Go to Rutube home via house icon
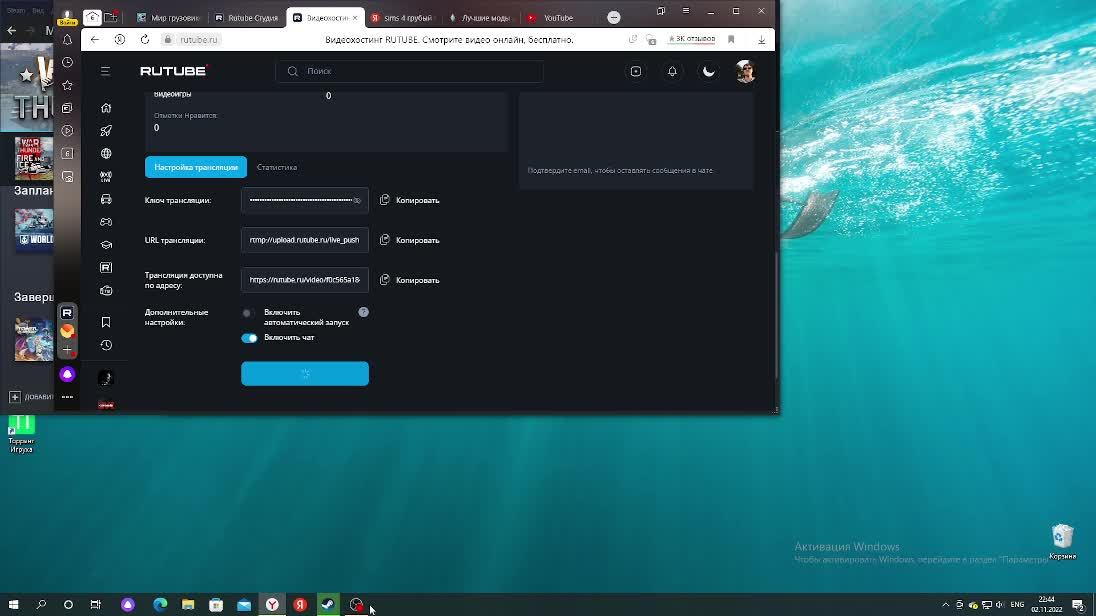Viewport: 1096px width, 616px height. (x=106, y=108)
